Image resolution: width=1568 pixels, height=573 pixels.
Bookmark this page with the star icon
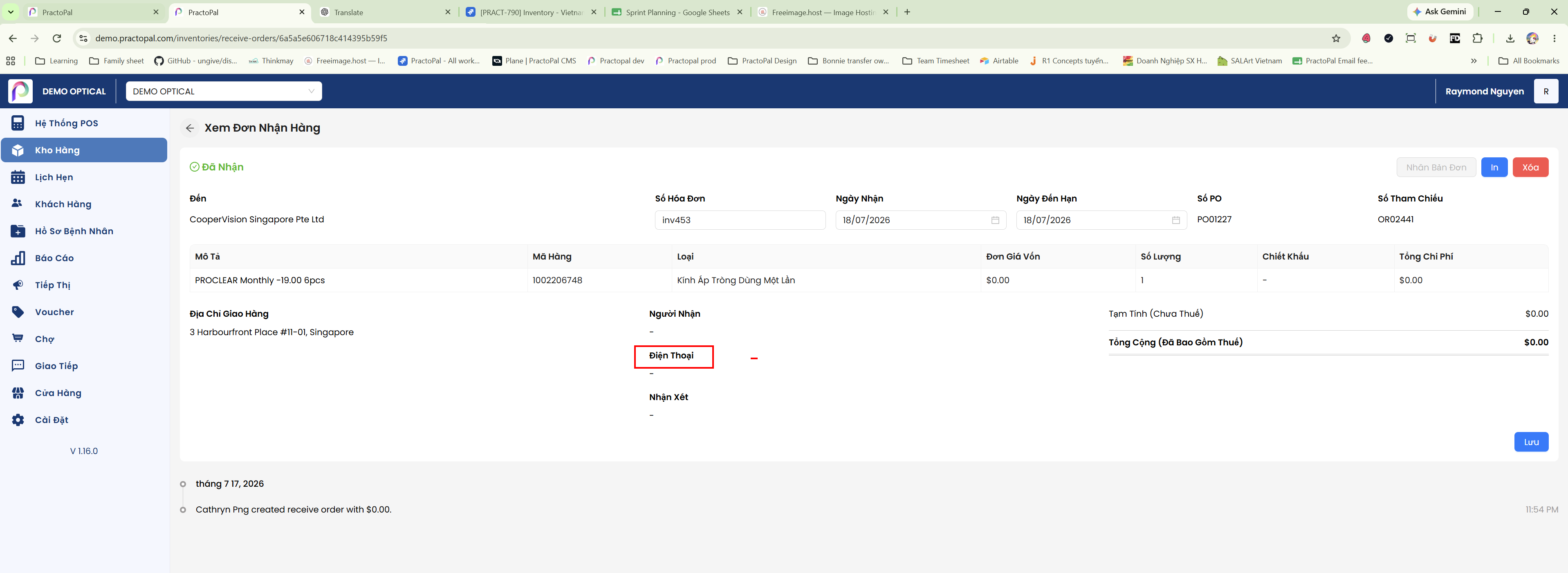point(1336,38)
